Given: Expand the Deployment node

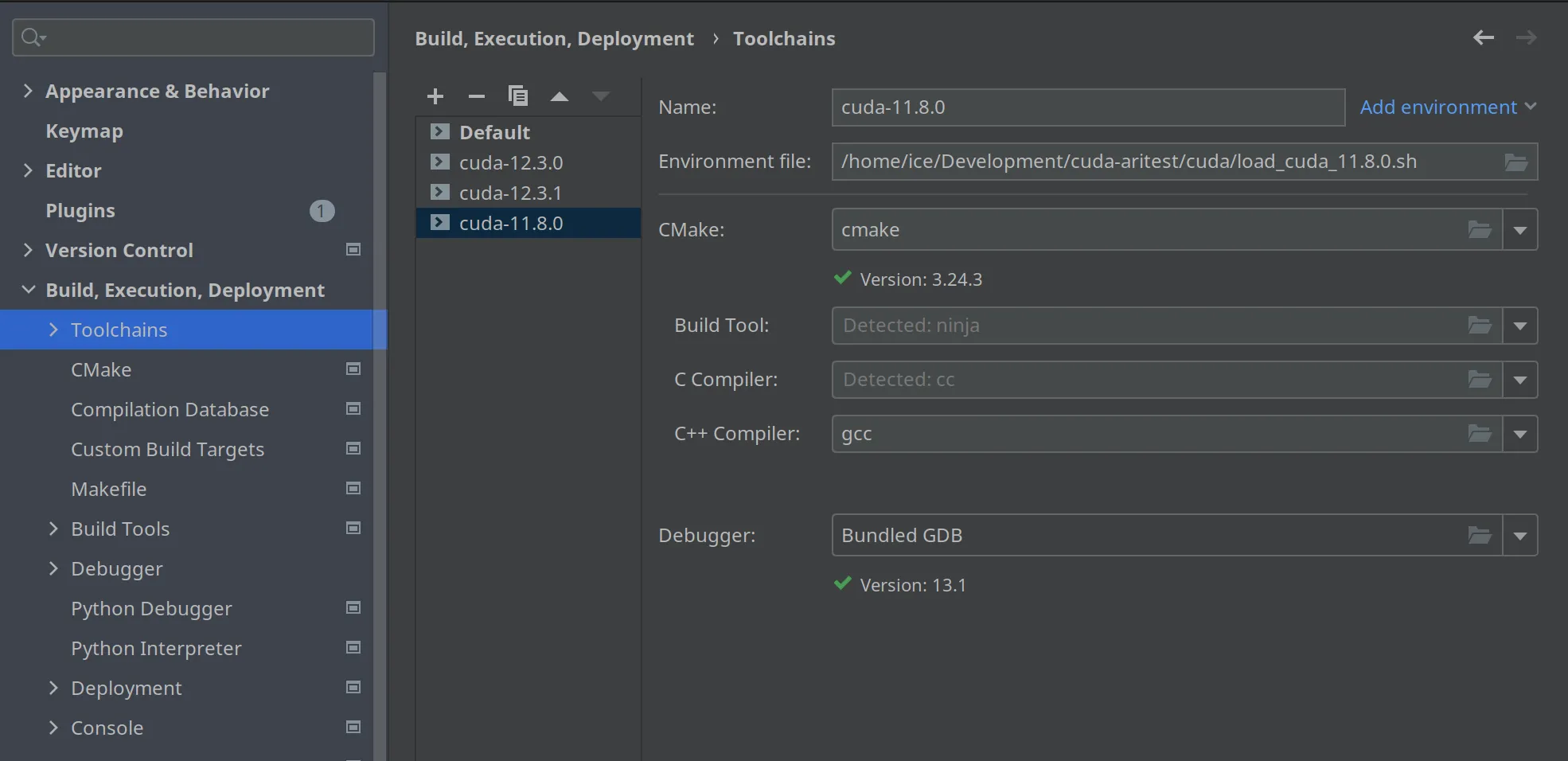Looking at the screenshot, I should tap(53, 688).
